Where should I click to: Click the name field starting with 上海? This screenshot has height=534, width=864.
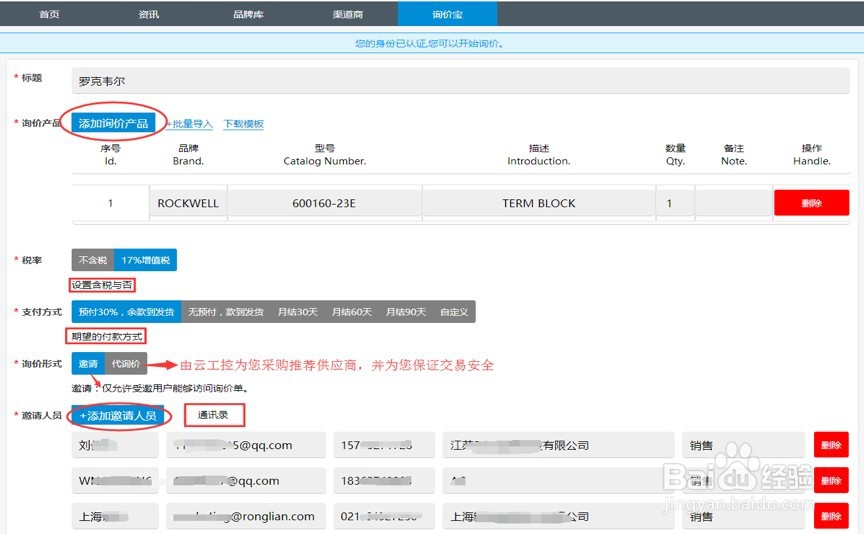coord(115,516)
